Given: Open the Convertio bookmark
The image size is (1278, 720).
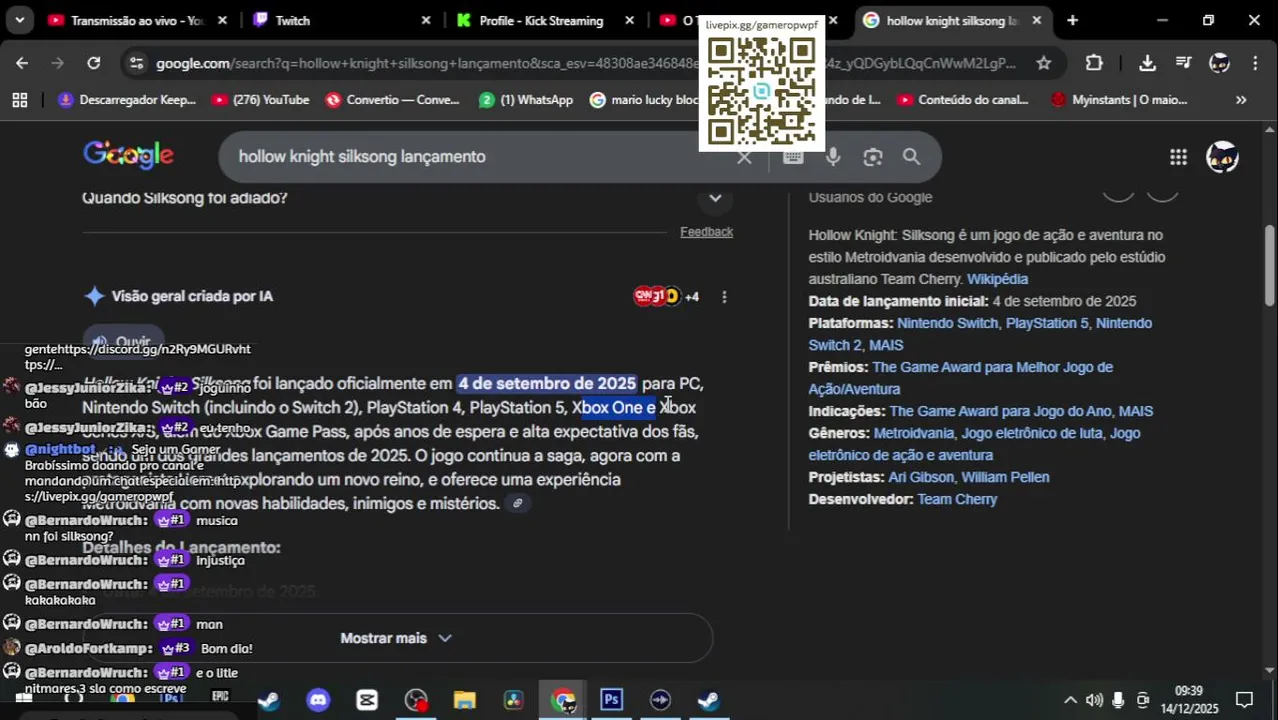Looking at the screenshot, I should (x=392, y=100).
